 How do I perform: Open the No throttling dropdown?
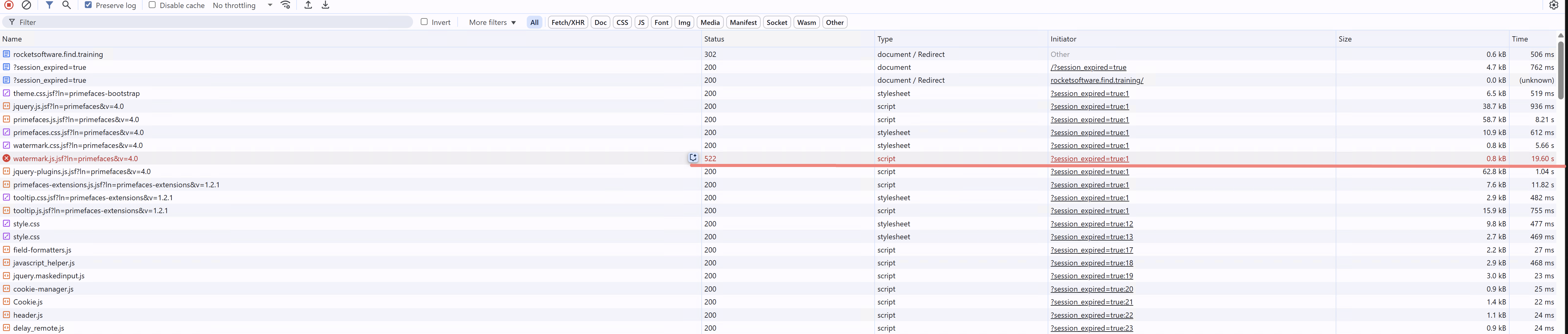click(x=242, y=6)
